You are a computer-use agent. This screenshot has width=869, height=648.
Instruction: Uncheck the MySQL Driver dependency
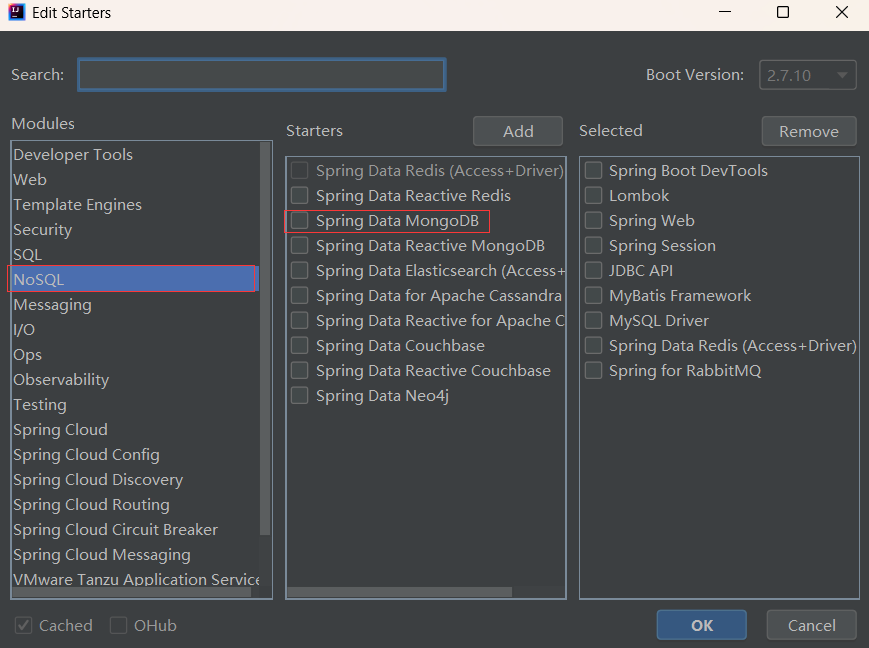pyautogui.click(x=593, y=320)
